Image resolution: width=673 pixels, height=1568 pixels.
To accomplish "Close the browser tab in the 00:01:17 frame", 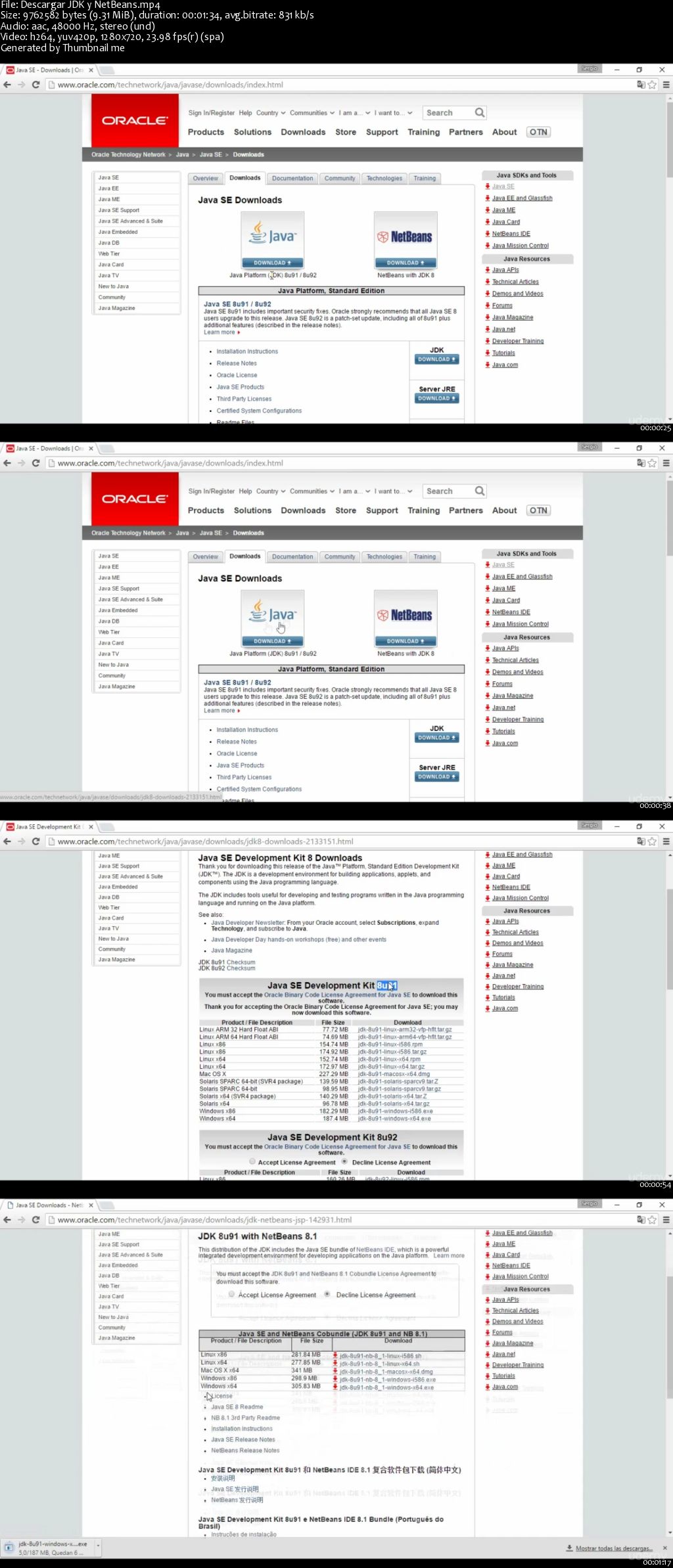I will point(91,1205).
